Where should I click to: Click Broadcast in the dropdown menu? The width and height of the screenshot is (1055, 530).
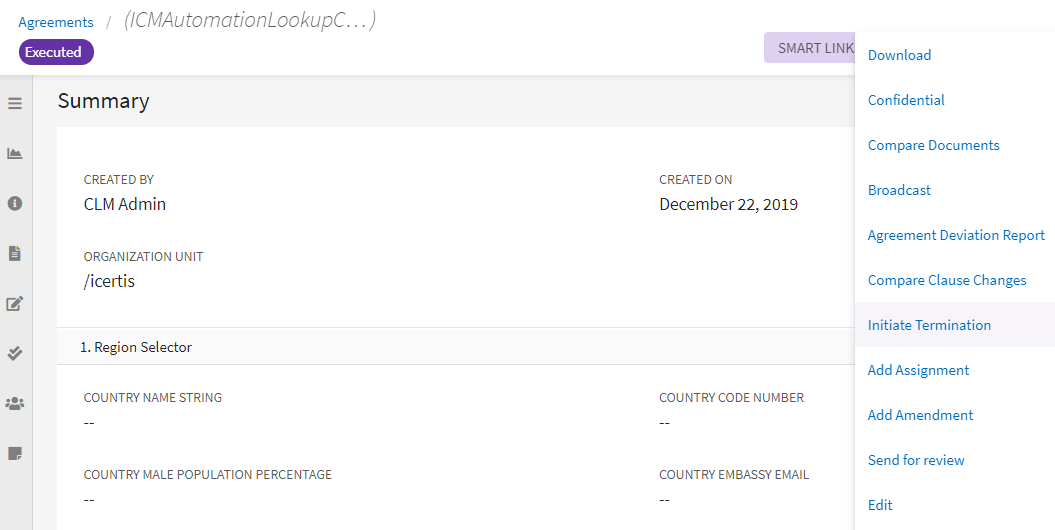point(899,190)
